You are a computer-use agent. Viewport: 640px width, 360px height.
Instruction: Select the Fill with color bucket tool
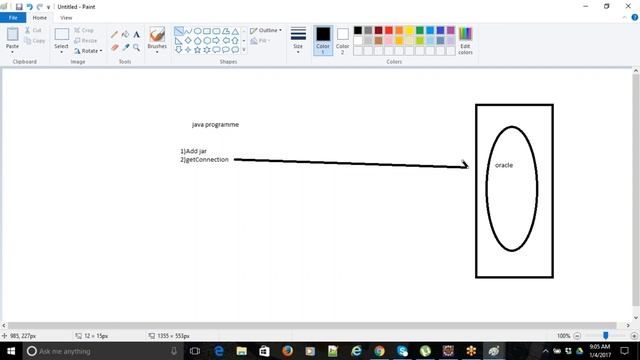point(126,35)
